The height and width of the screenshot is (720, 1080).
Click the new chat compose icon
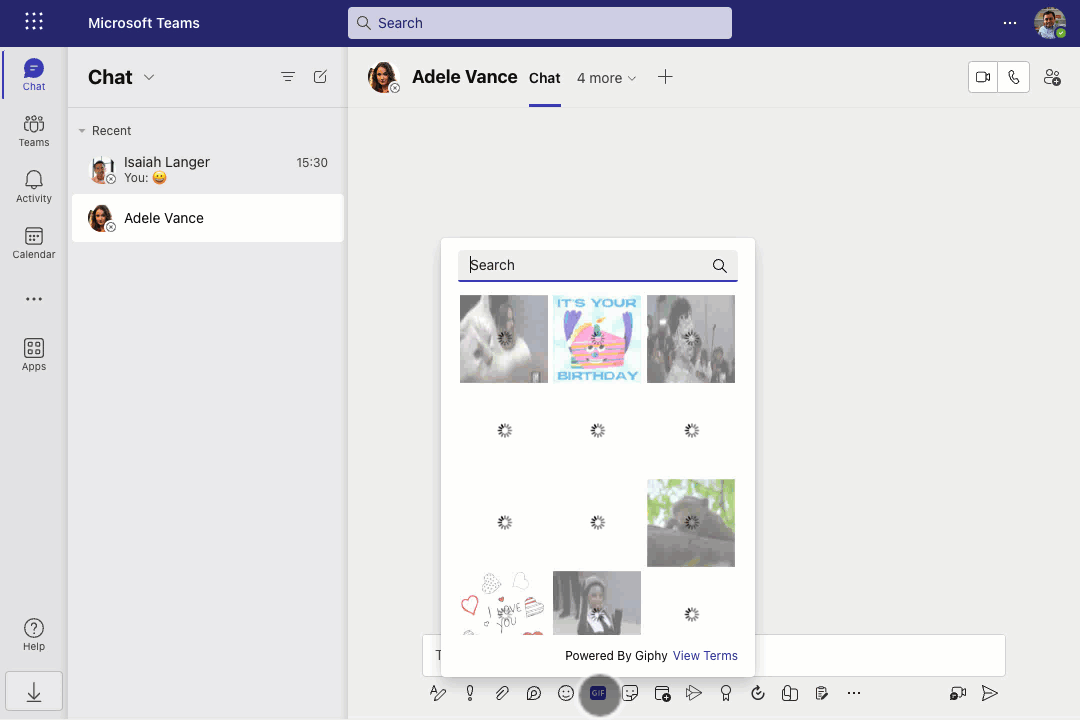[x=320, y=77]
